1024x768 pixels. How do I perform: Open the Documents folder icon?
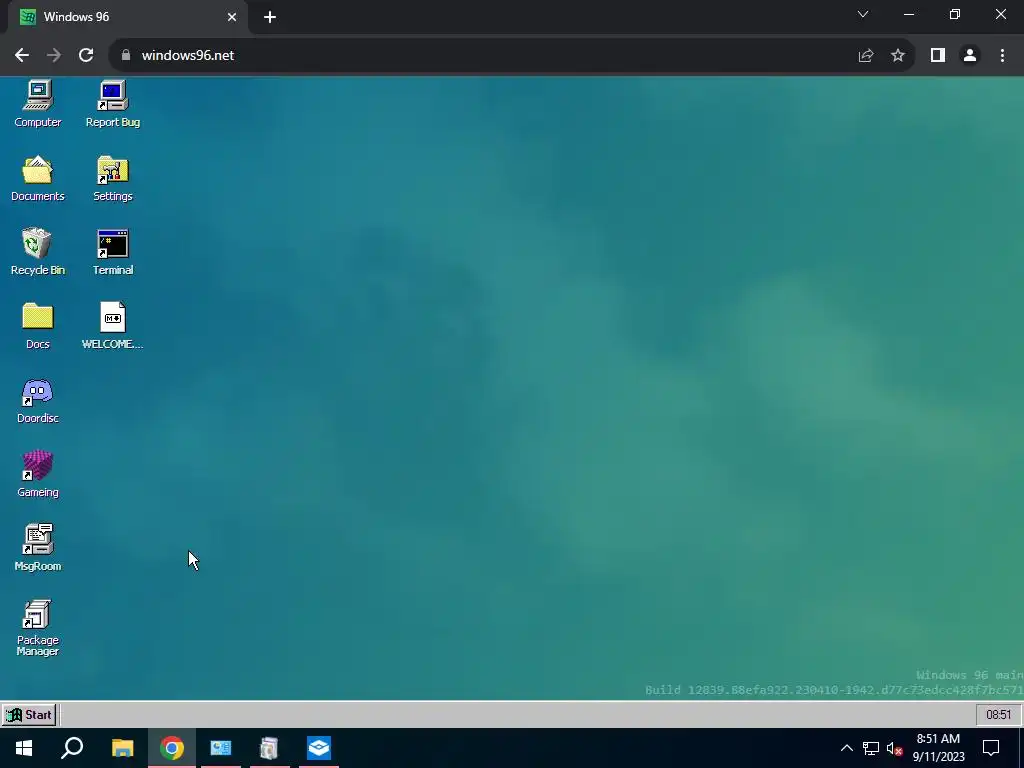tap(37, 178)
